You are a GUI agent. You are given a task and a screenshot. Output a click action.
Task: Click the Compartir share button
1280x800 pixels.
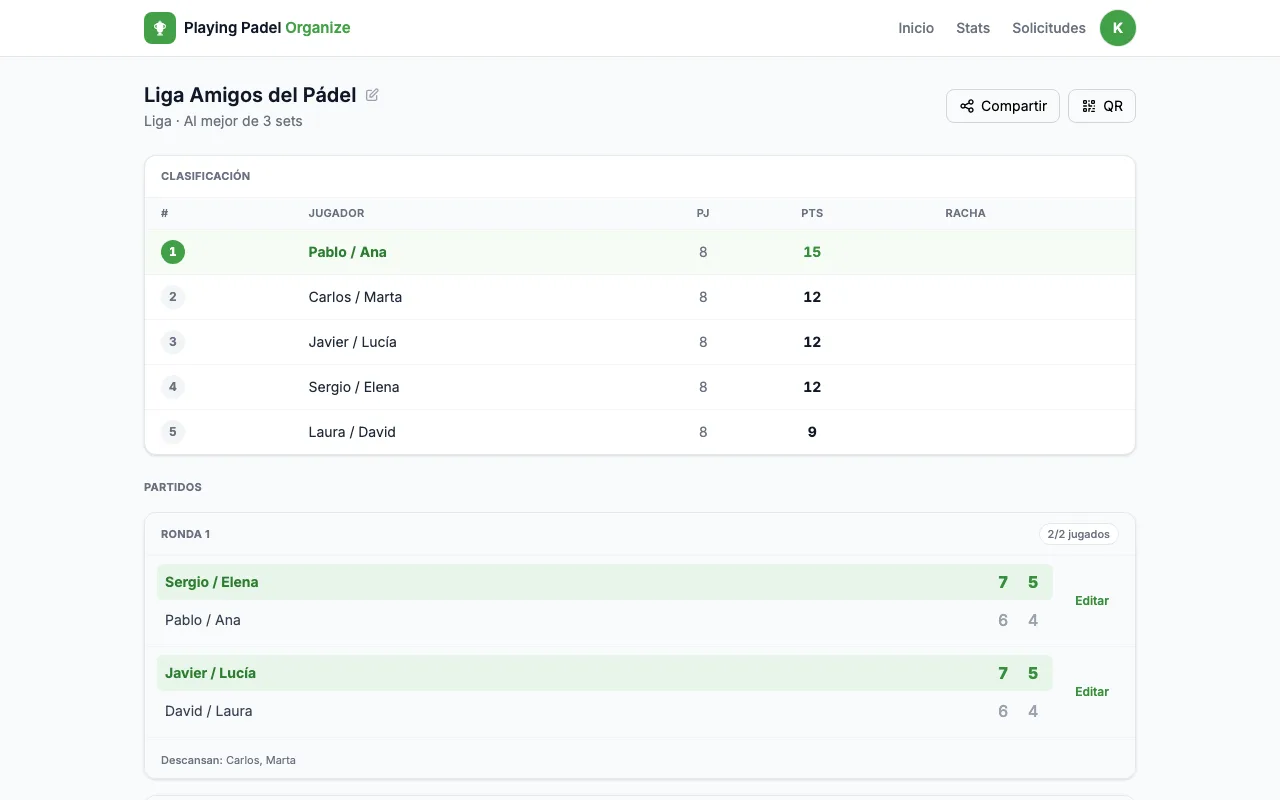click(1003, 106)
